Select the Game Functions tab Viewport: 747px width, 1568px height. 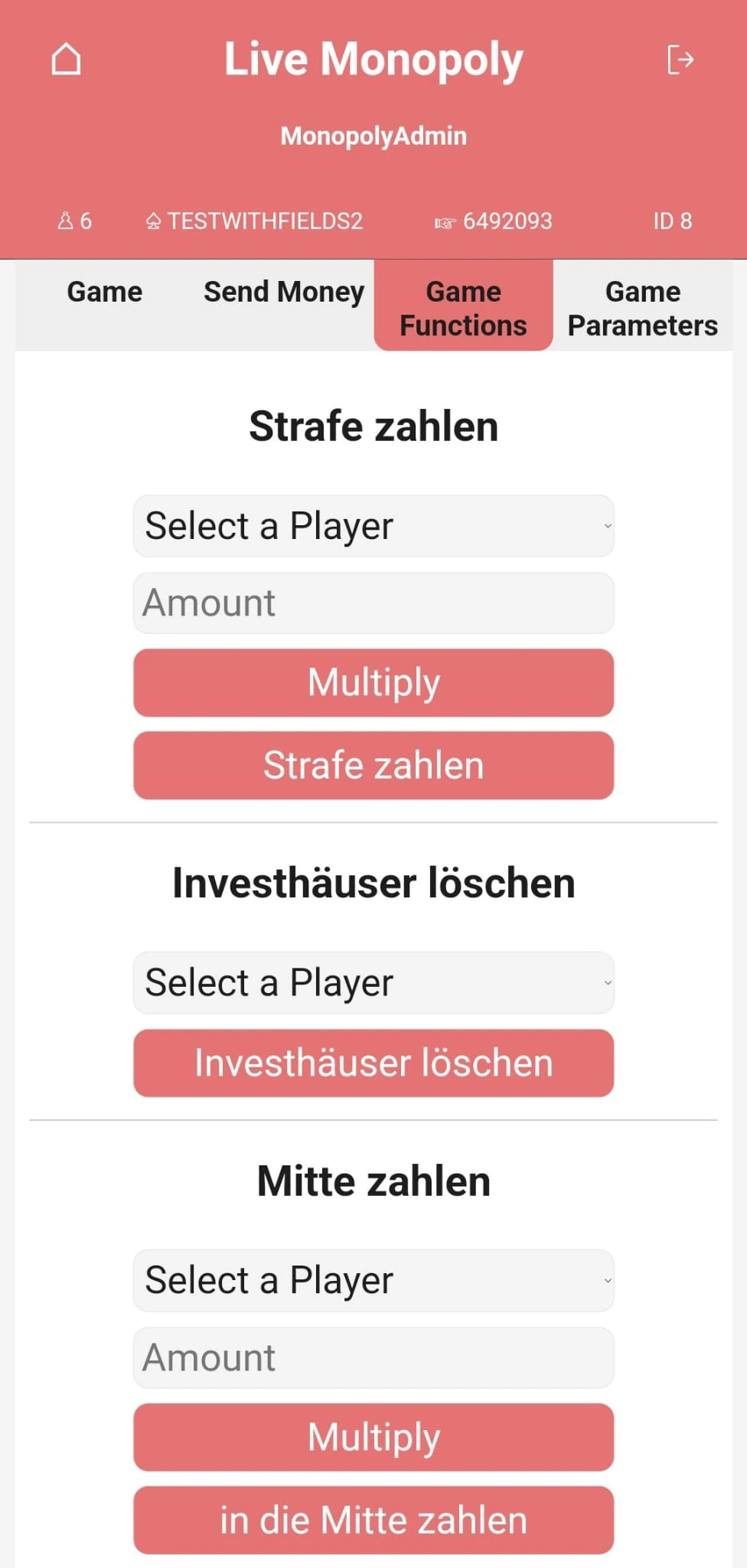[463, 308]
